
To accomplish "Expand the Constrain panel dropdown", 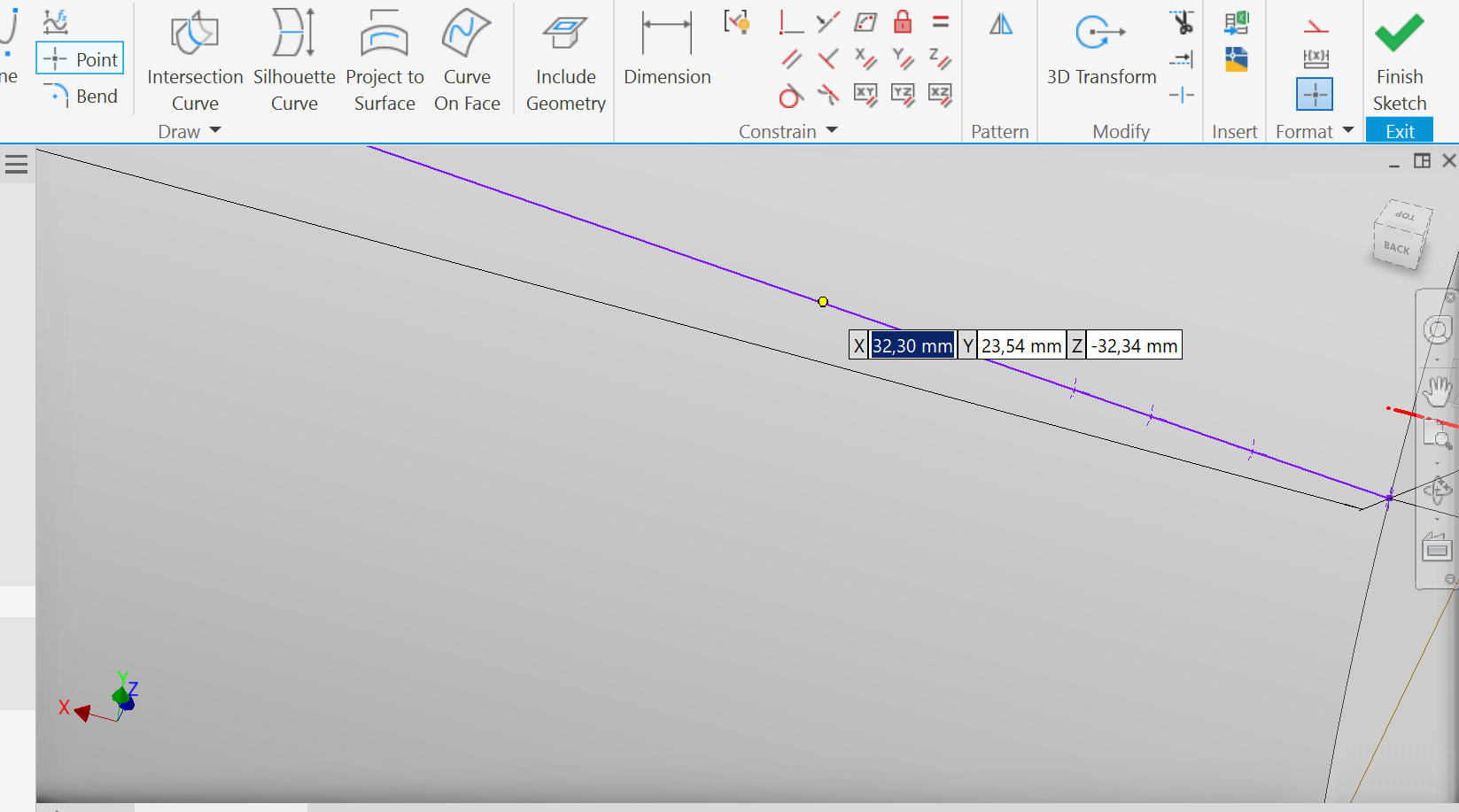I will 831,131.
